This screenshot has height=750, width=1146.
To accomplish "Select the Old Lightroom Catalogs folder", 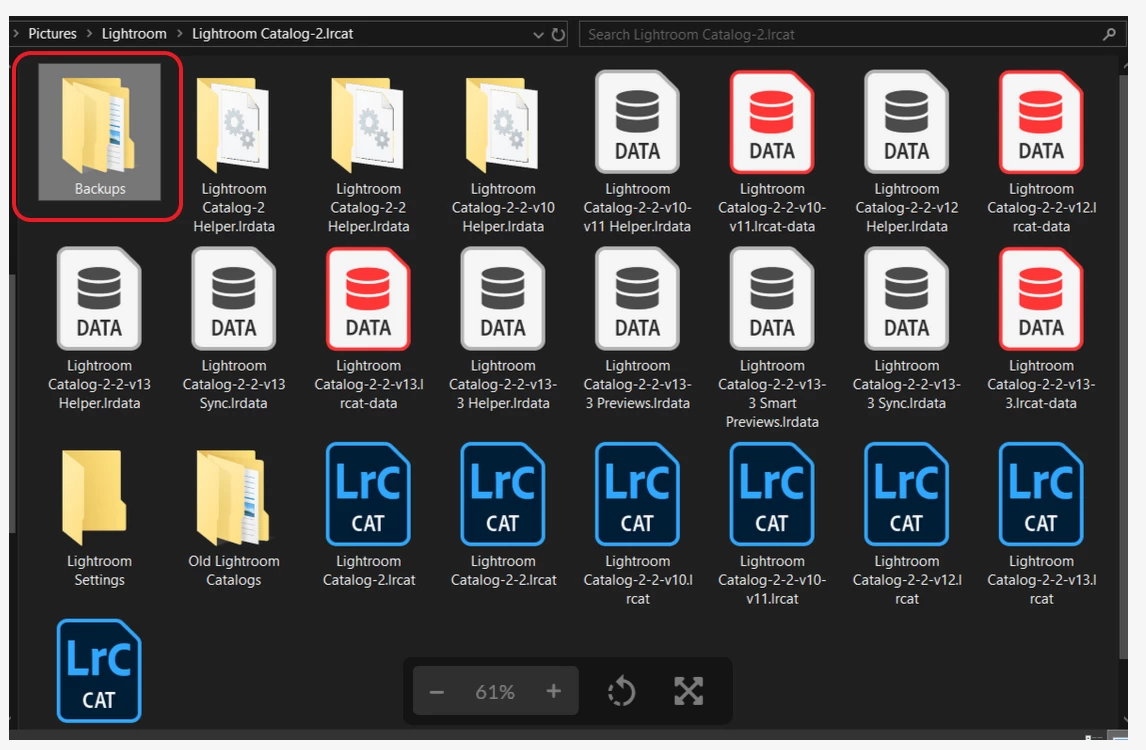I will pyautogui.click(x=234, y=517).
